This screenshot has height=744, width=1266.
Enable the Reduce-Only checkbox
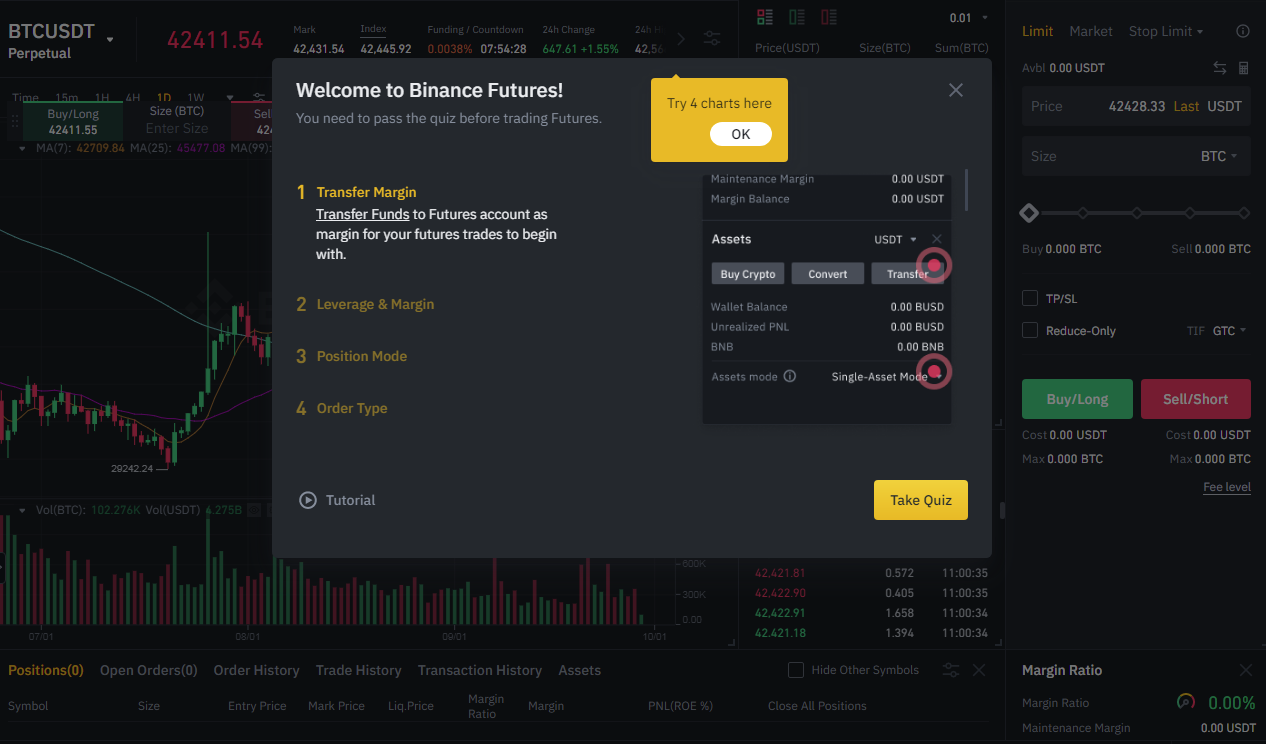pos(1030,330)
